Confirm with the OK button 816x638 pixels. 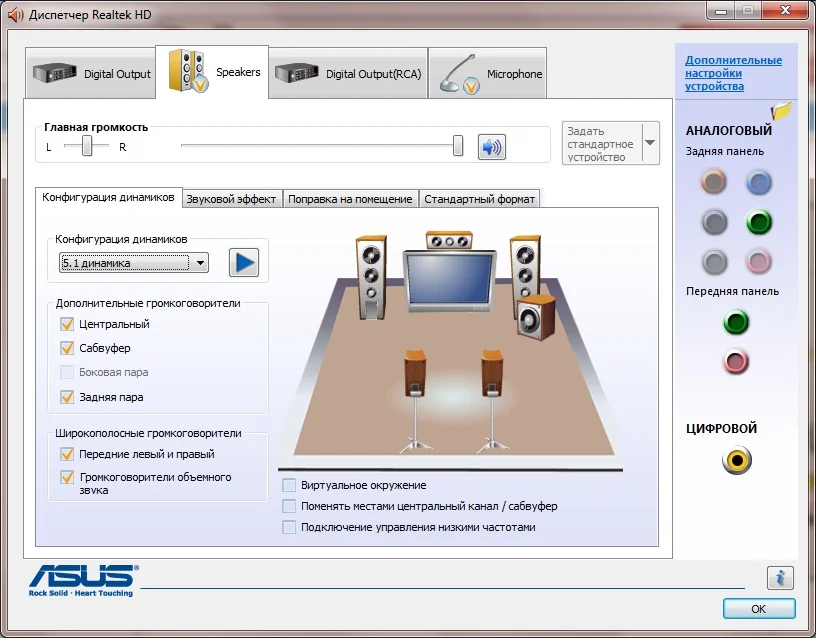coord(759,608)
